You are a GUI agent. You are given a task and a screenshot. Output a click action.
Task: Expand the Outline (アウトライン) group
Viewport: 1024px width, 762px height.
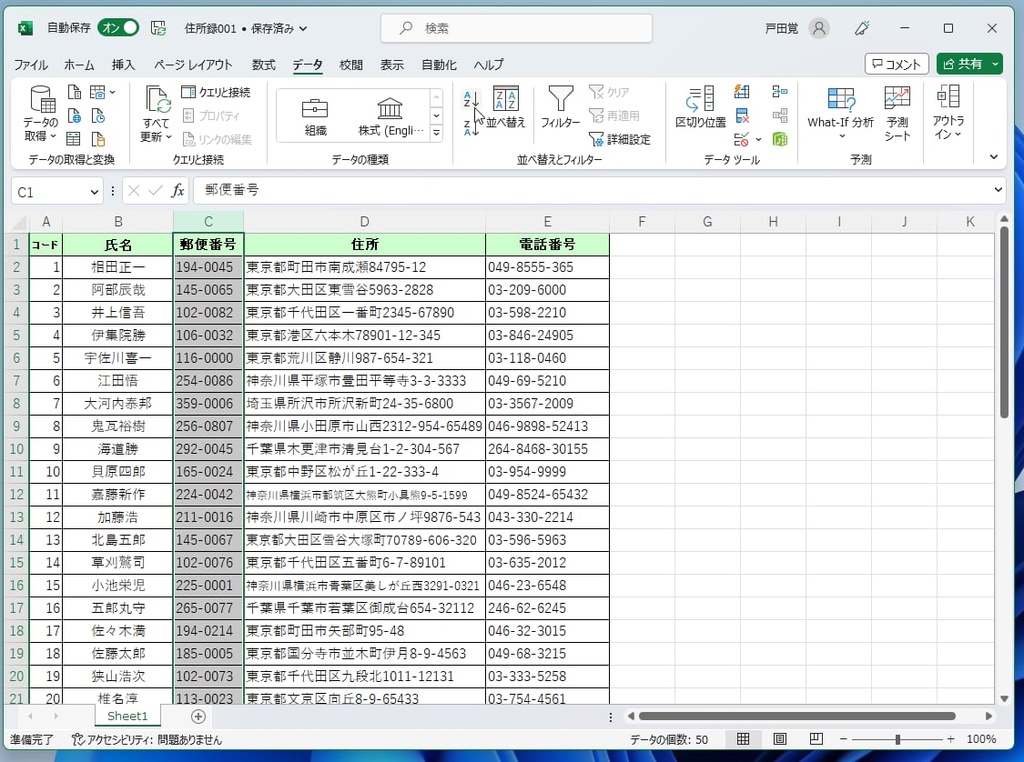[948, 112]
